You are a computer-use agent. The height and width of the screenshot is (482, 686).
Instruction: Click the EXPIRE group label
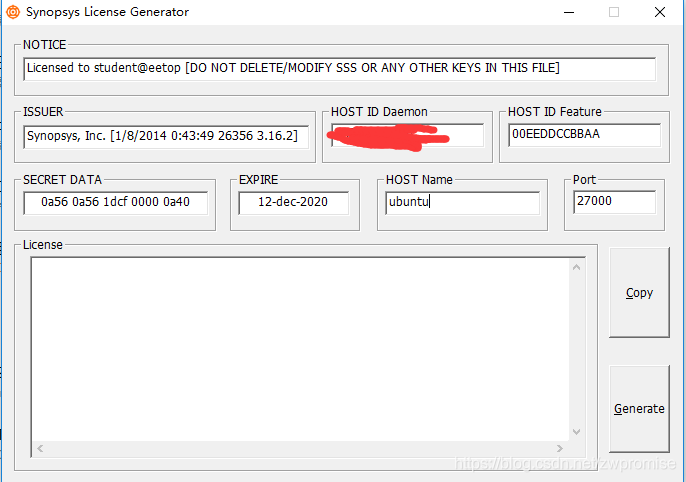coord(259,180)
